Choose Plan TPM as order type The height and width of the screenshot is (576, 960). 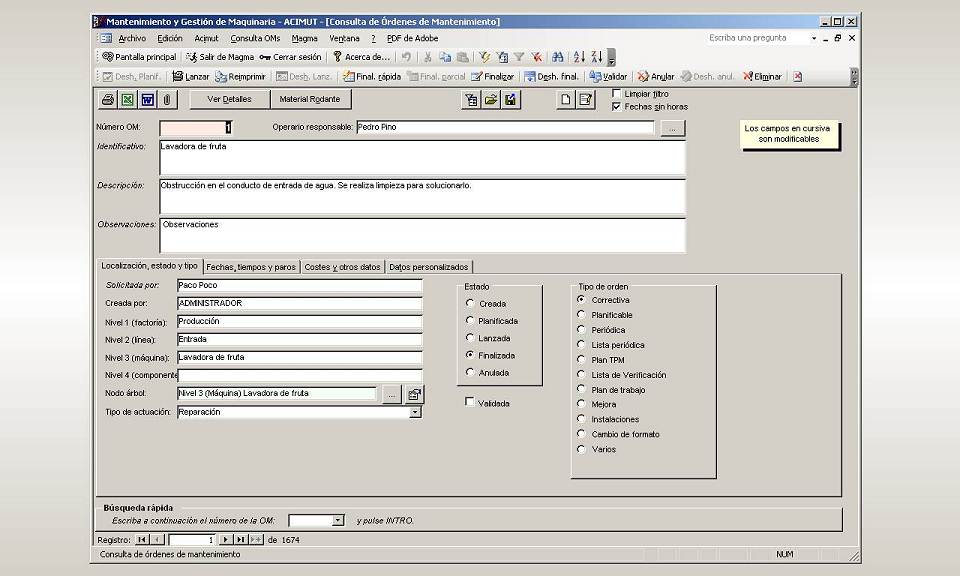(581, 359)
